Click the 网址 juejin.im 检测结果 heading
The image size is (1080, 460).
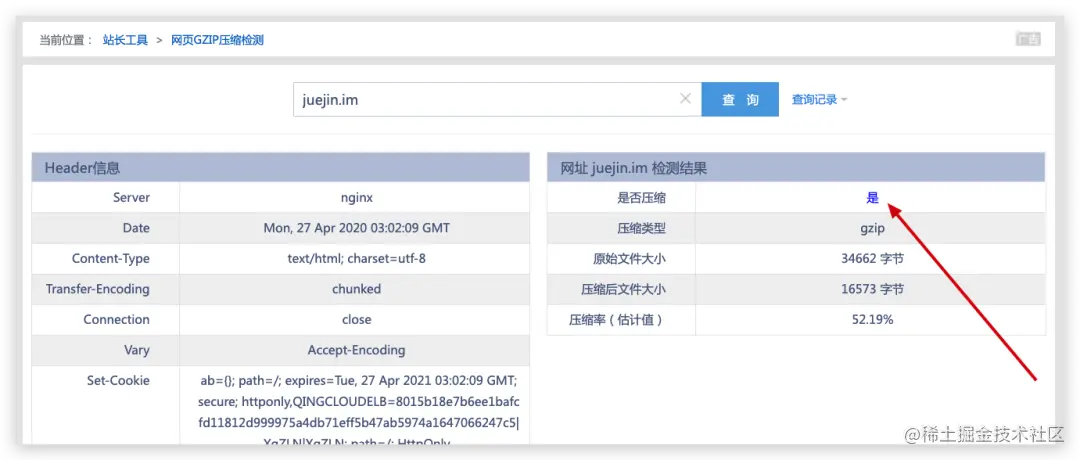(x=634, y=167)
